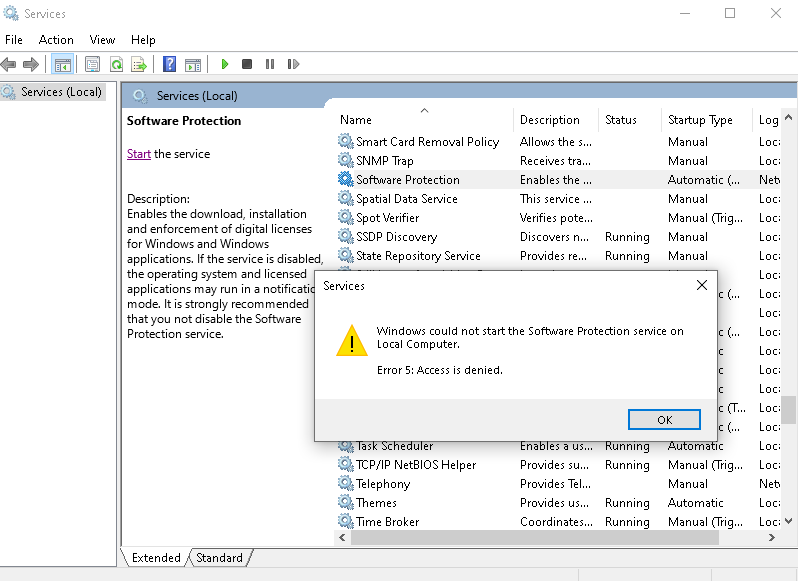
Task: Click the yellow warning icon in the dialog
Action: pos(352,340)
